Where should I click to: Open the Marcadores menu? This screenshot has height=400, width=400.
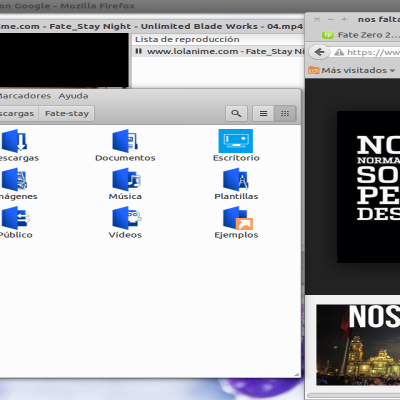pyautogui.click(x=25, y=96)
